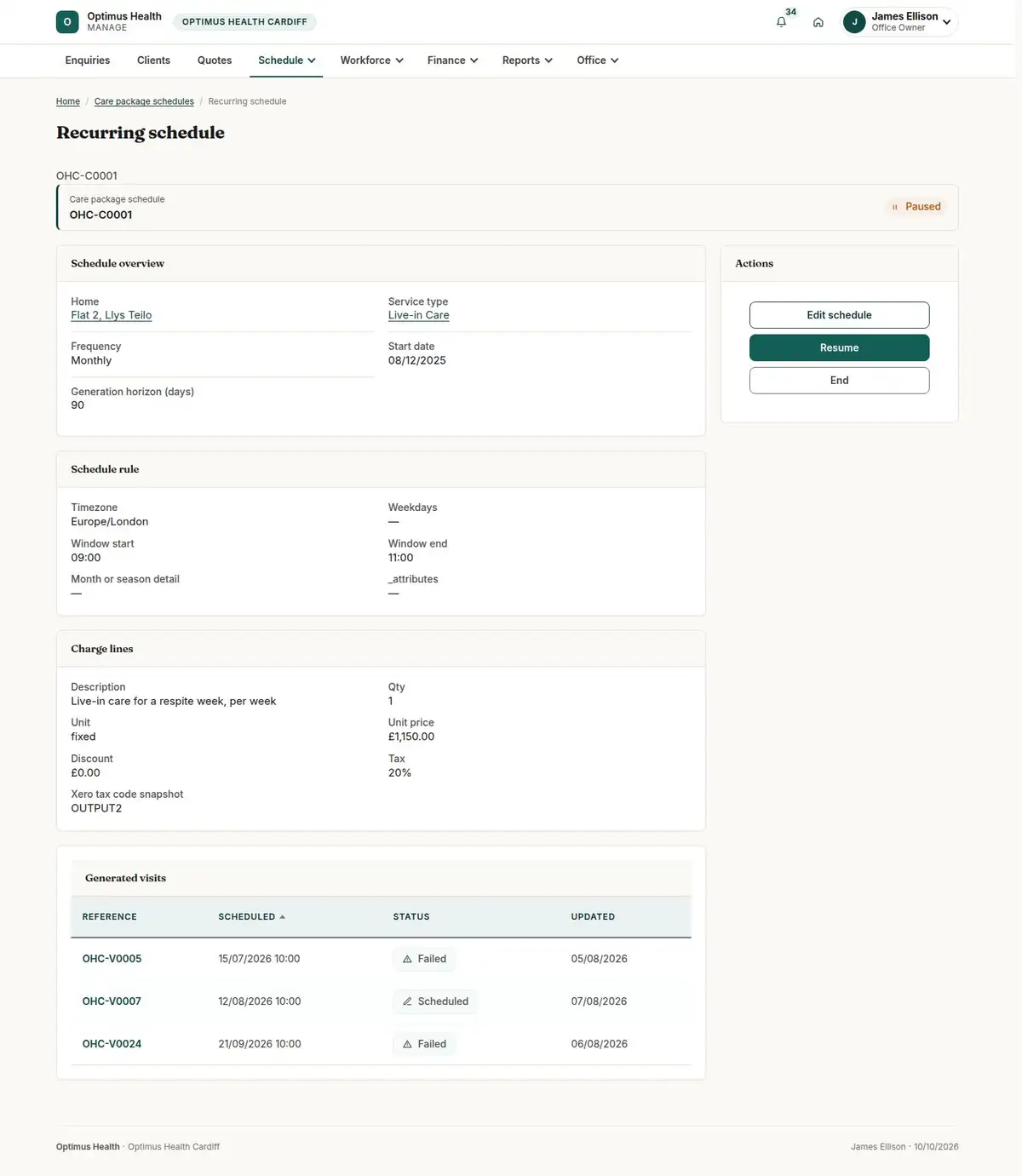Image resolution: width=1022 pixels, height=1176 pixels.
Task: Click the Updated column header
Action: pyautogui.click(x=593, y=917)
